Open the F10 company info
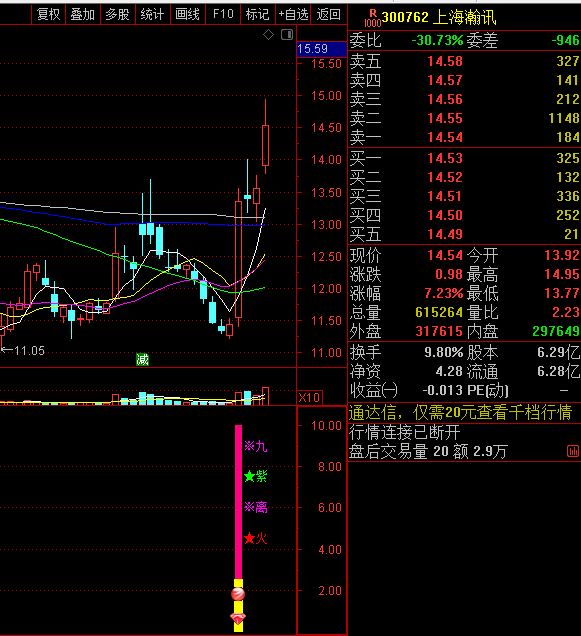581x636 pixels. click(x=223, y=15)
